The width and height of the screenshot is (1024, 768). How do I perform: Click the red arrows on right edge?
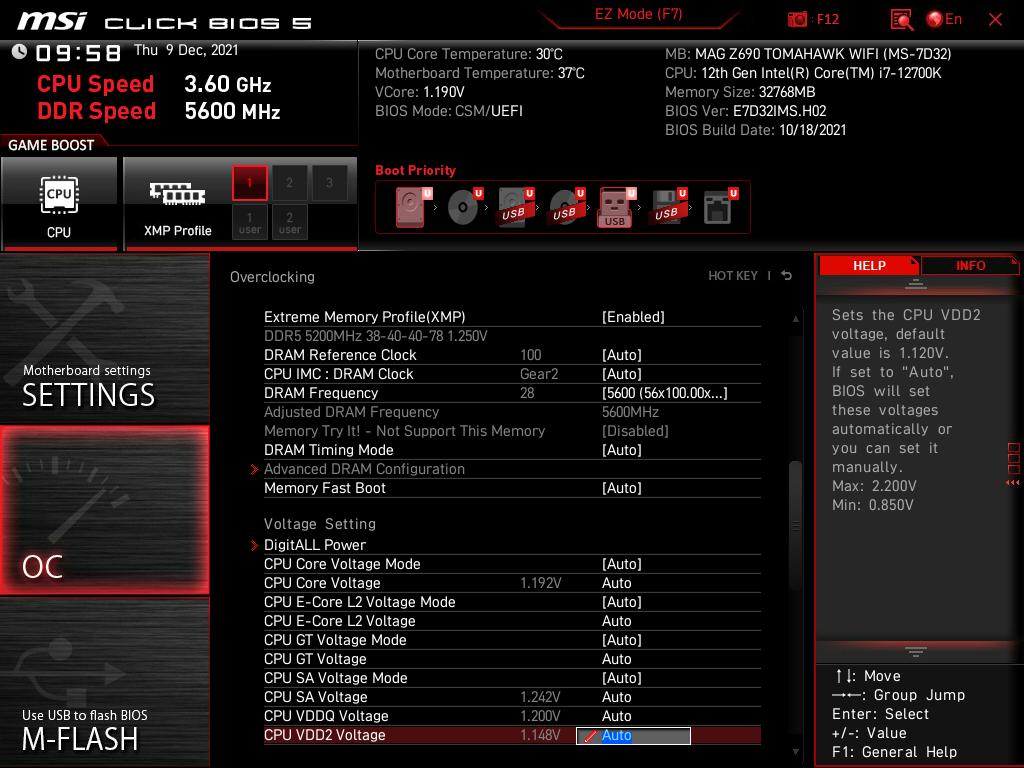pyautogui.click(x=1013, y=483)
